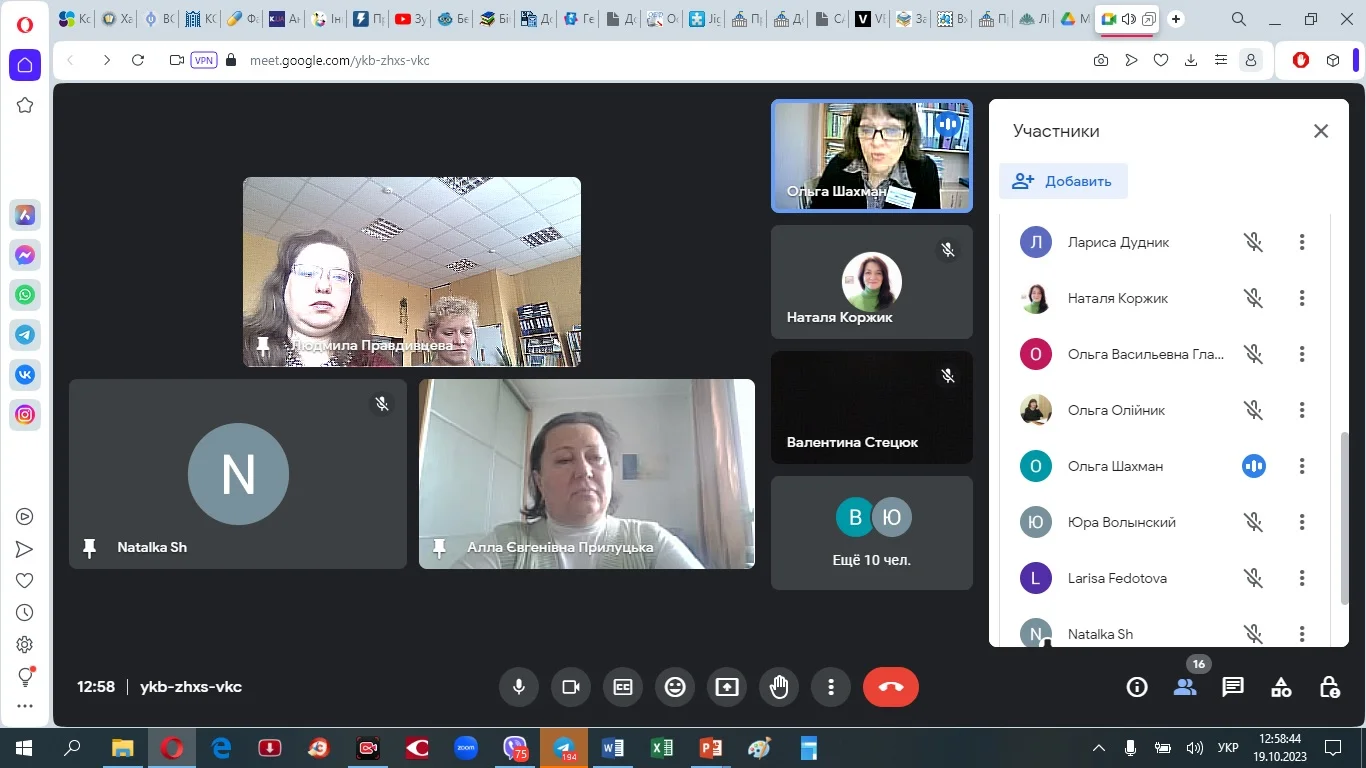The image size is (1366, 768).
Task: Open the emoji reactions button
Action: click(x=675, y=687)
